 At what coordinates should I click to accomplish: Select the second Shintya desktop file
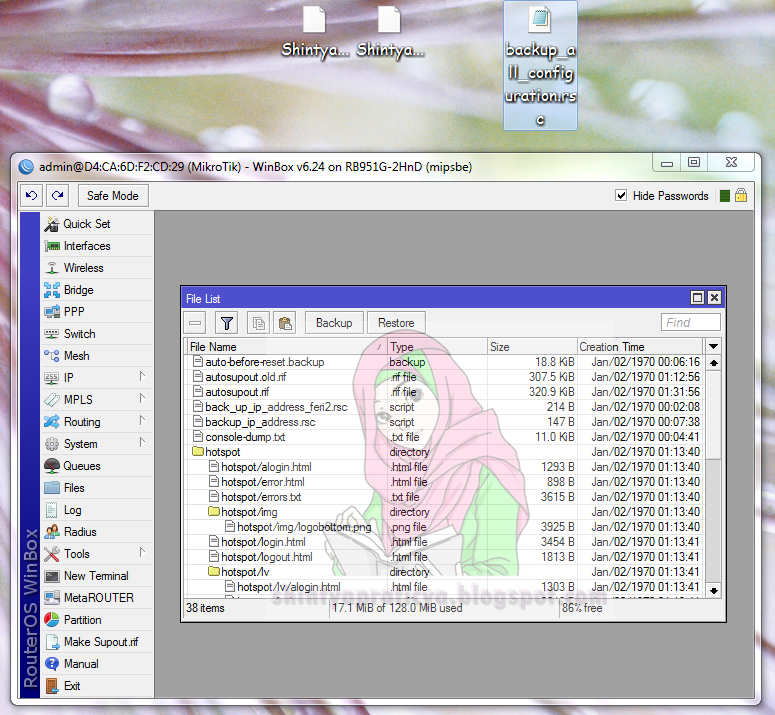389,33
